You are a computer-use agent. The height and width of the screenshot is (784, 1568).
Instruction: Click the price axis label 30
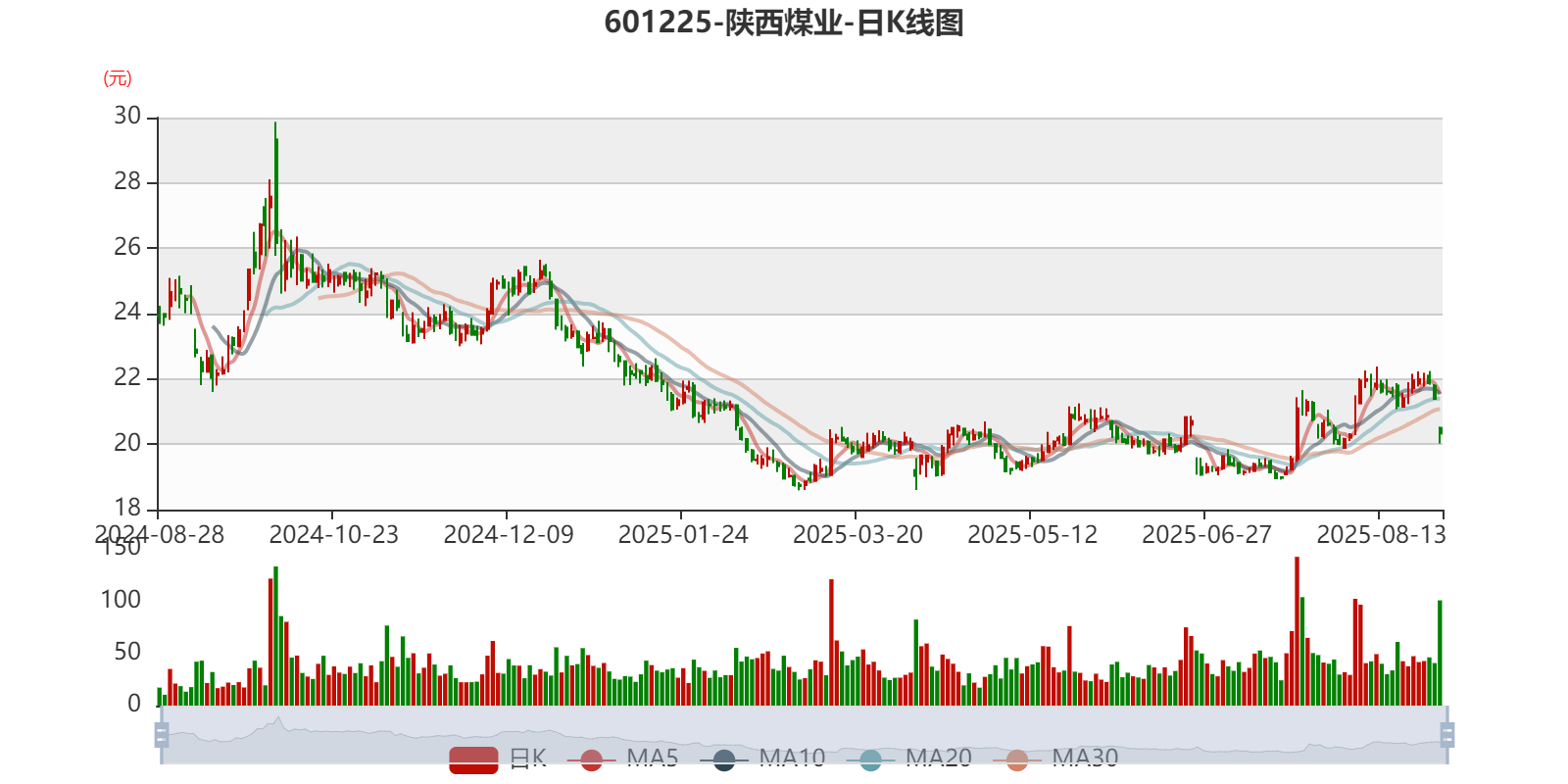(127, 116)
